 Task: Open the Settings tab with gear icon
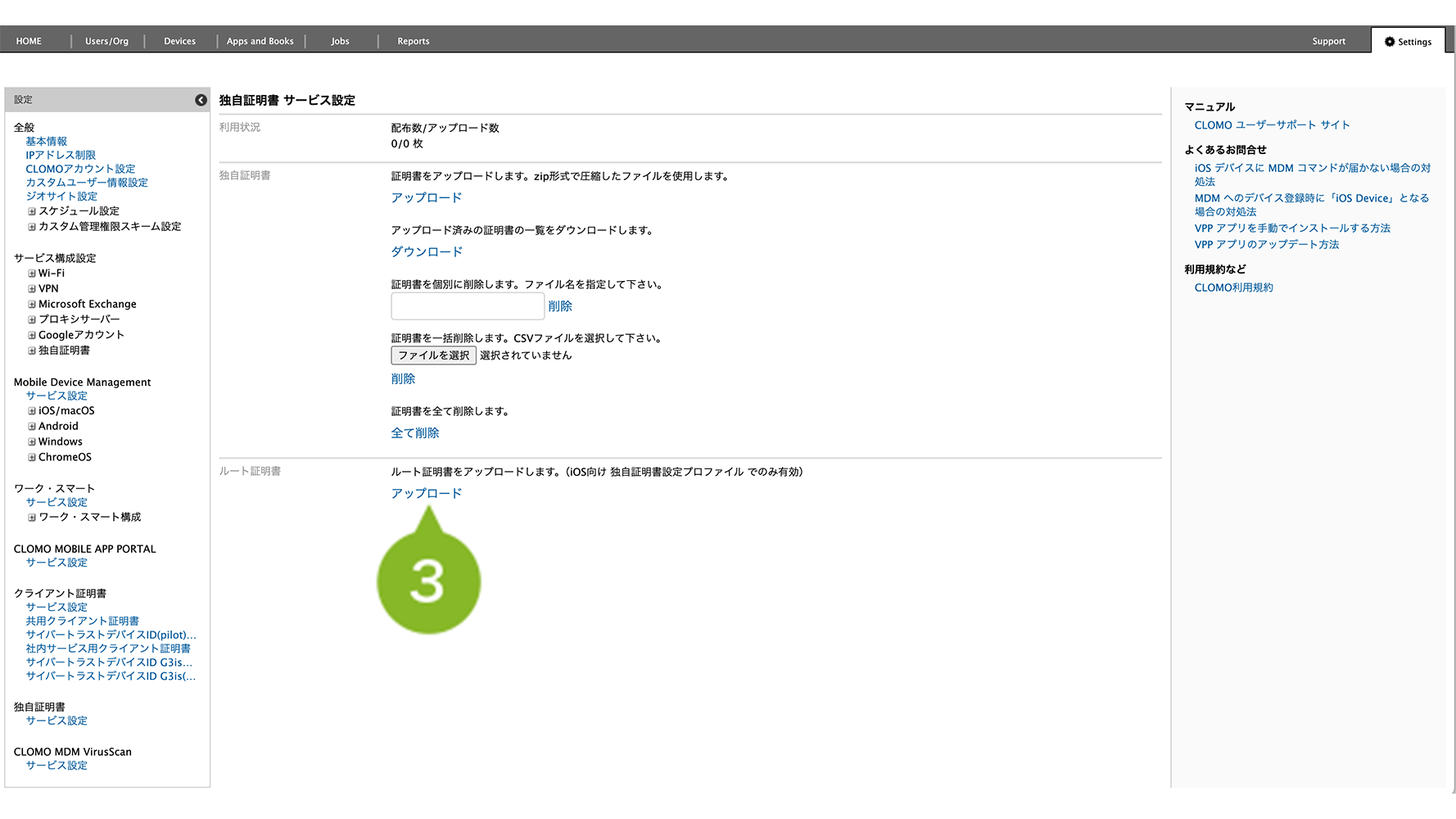[x=1408, y=42]
